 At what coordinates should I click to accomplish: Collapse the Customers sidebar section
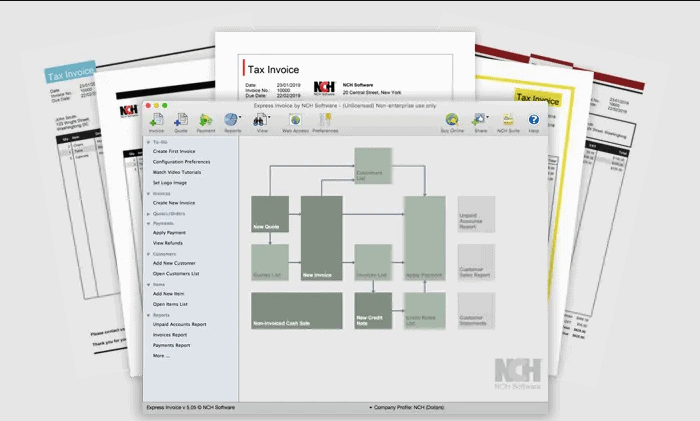[x=149, y=254]
